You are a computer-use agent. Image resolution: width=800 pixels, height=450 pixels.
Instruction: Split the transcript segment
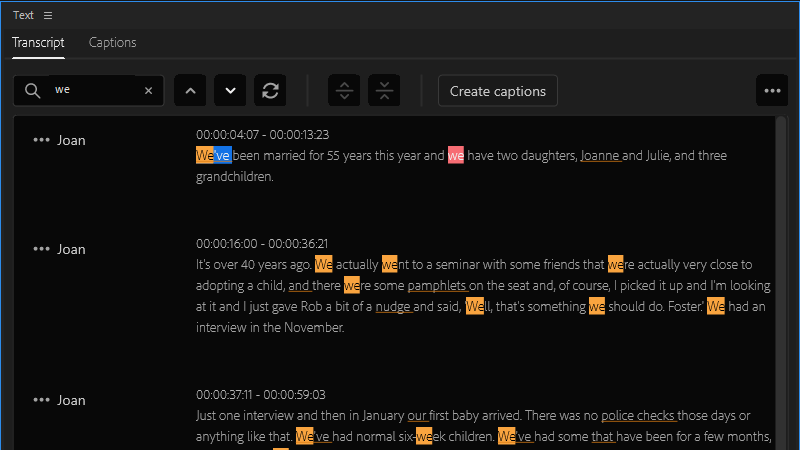pyautogui.click(x=344, y=91)
